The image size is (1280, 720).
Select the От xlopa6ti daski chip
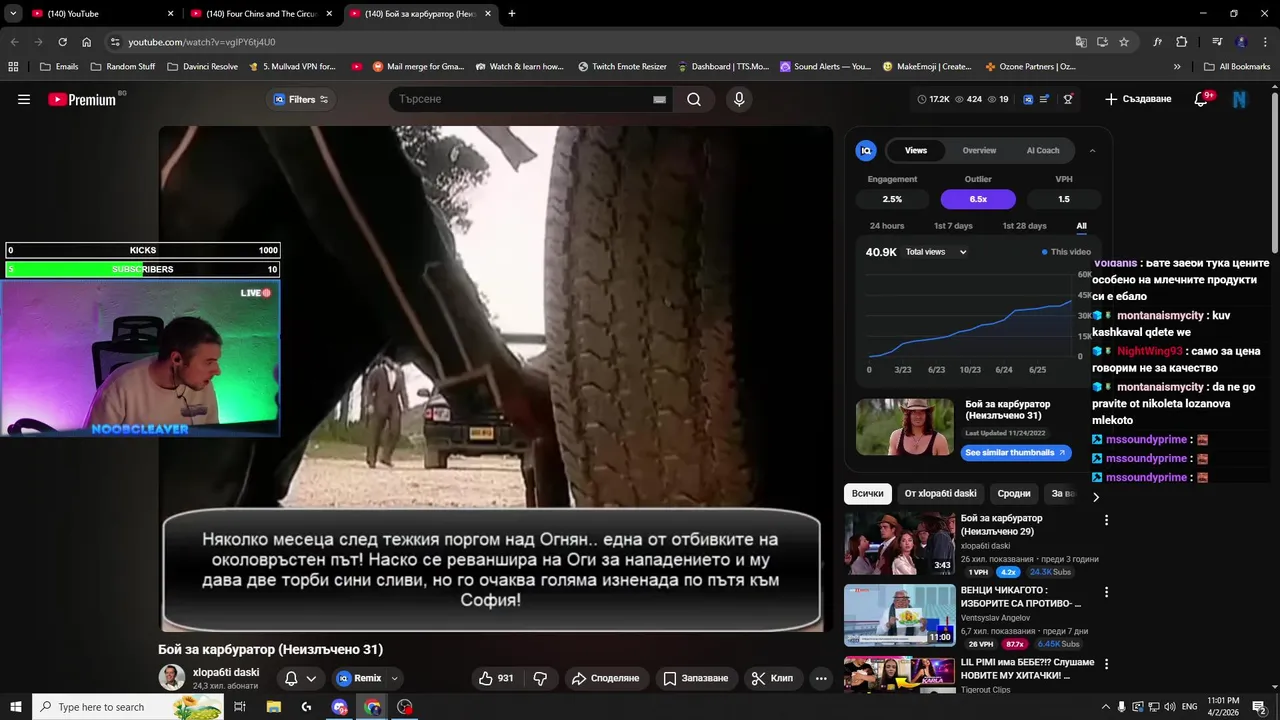(940, 493)
